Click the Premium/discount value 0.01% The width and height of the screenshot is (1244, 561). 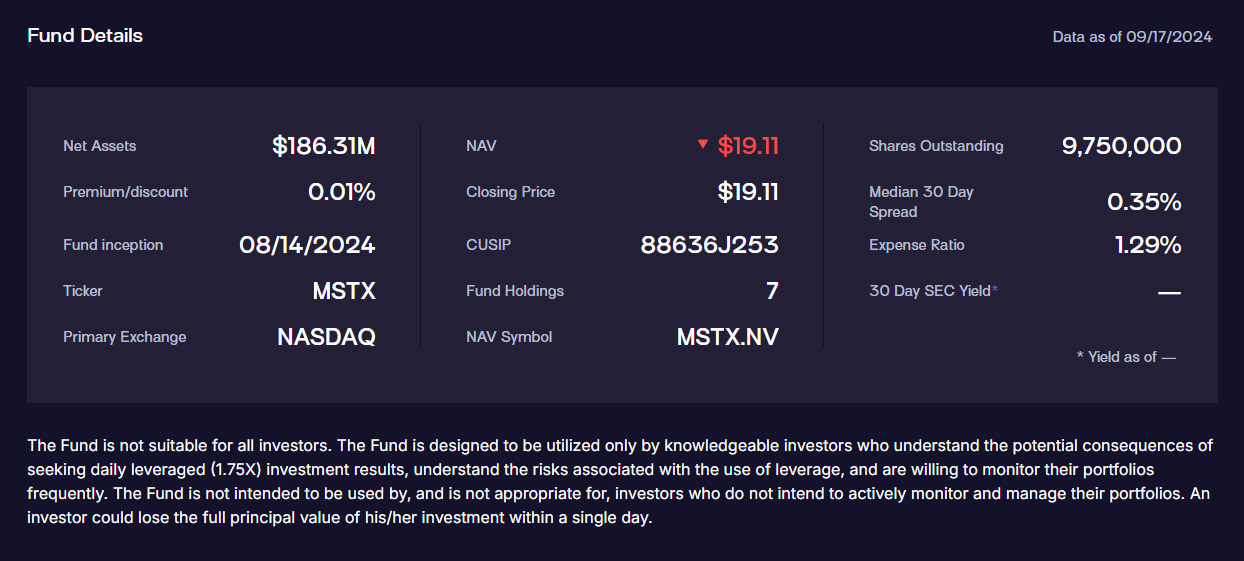(342, 192)
